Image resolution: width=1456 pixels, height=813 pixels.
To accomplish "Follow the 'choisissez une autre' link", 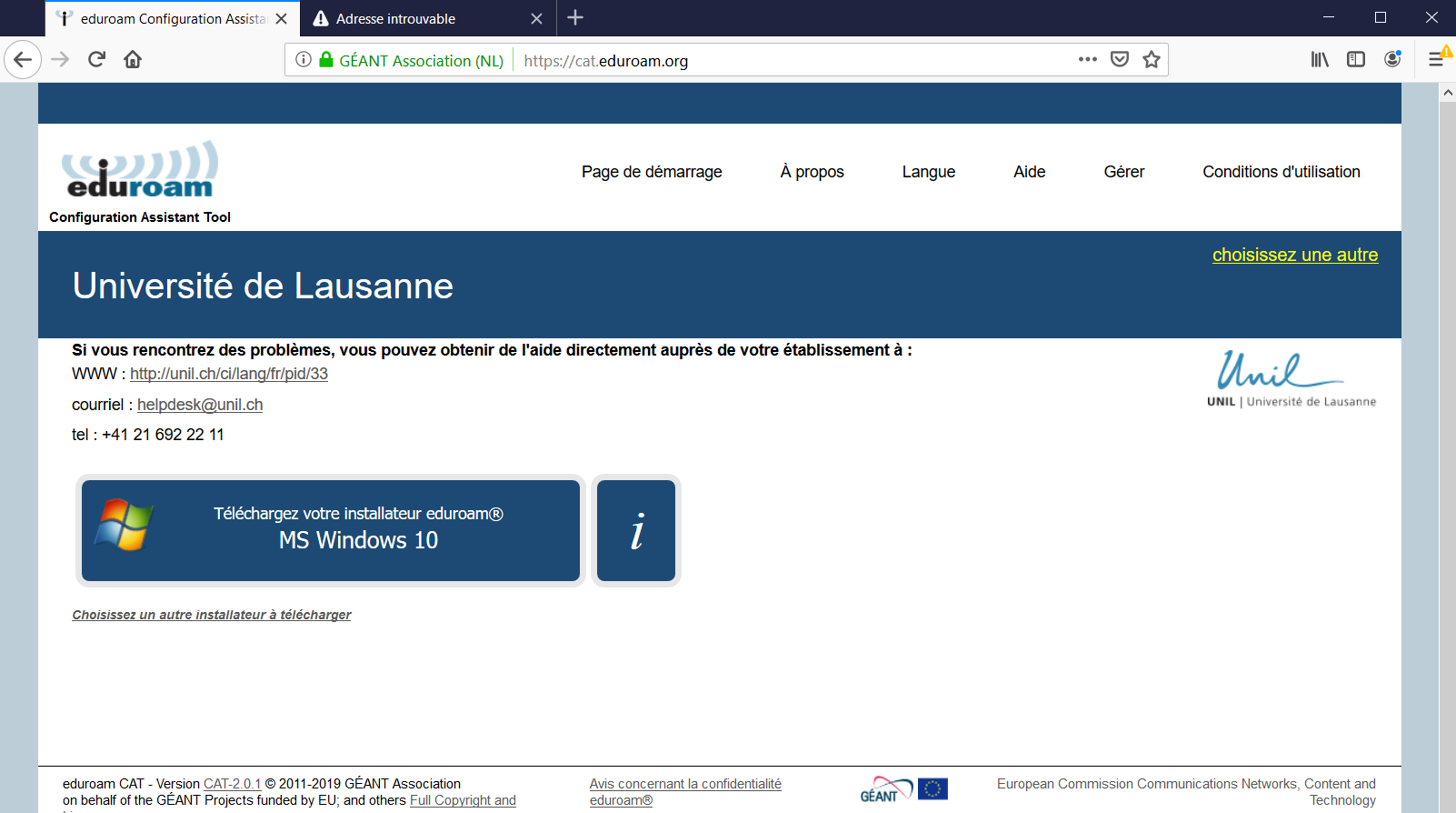I will (x=1294, y=255).
